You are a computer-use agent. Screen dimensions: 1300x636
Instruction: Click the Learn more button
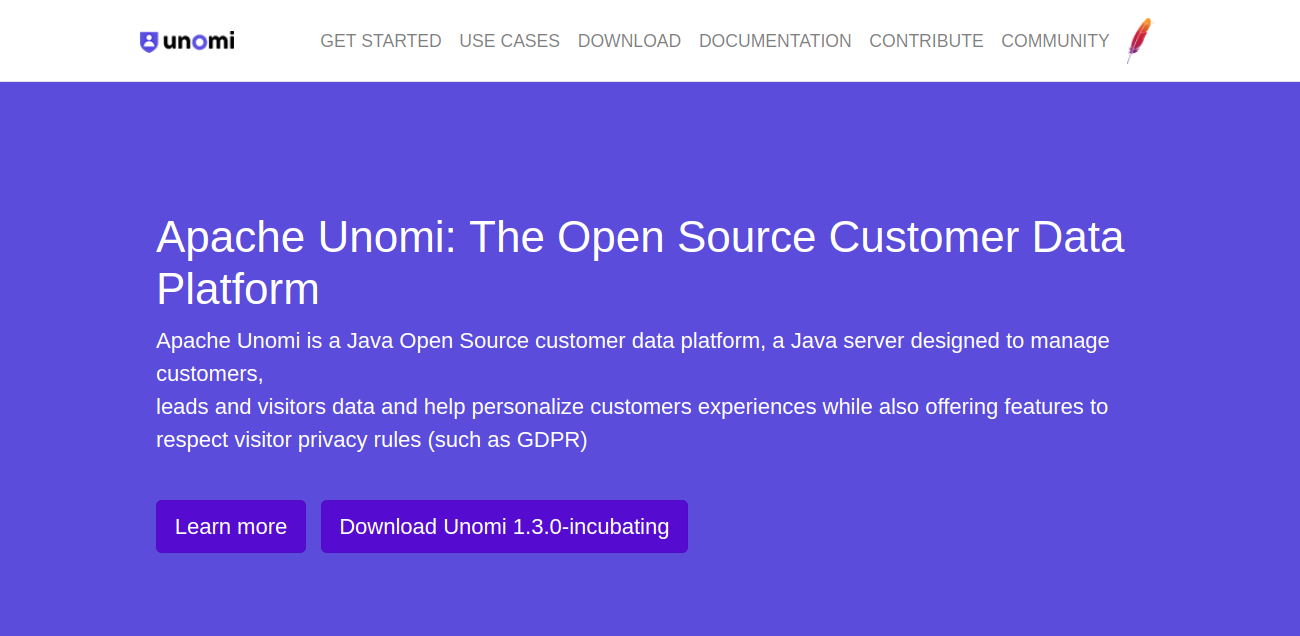[231, 526]
